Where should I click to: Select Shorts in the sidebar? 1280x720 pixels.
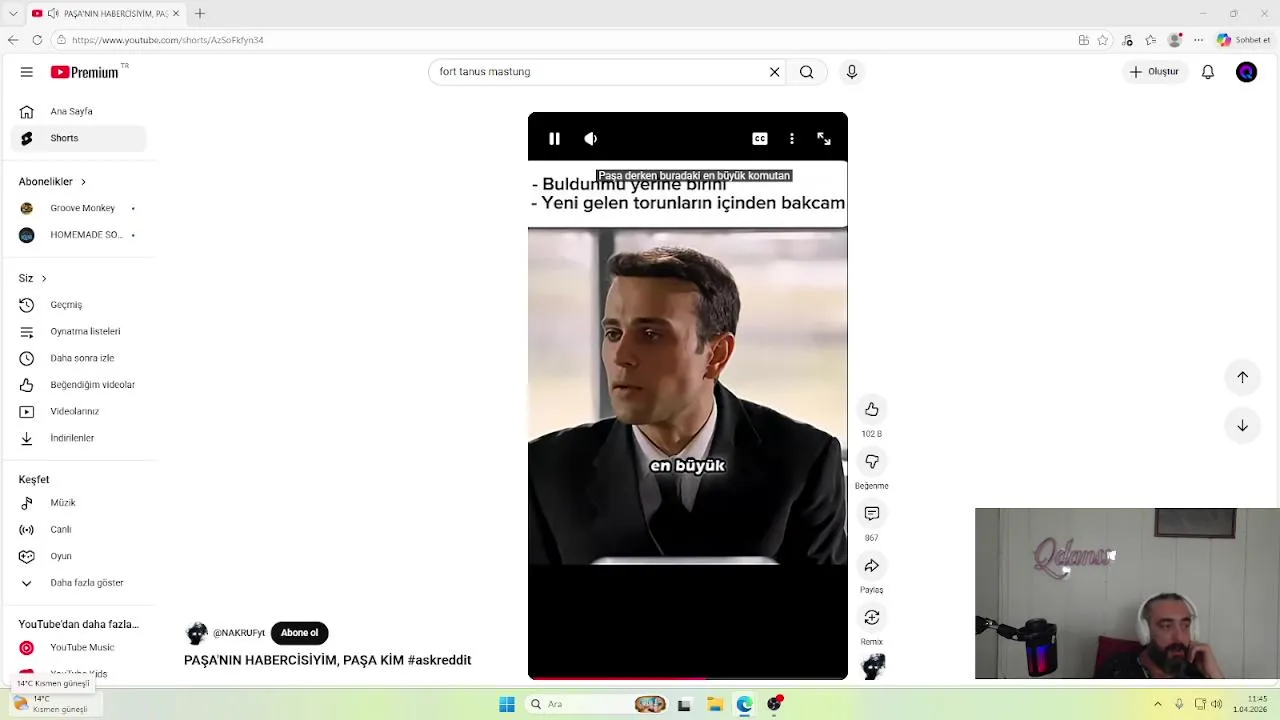78,138
